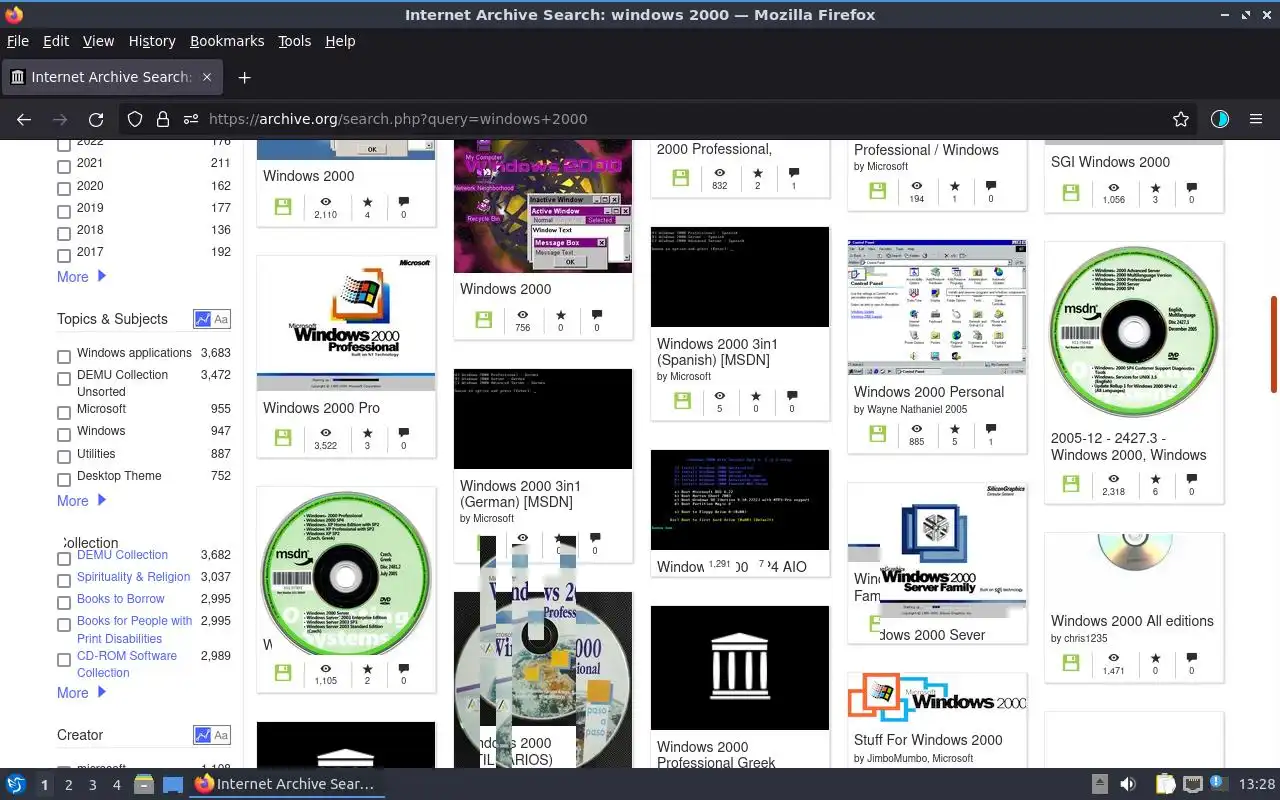Click favorites star on Windows 2000 Pro card
Image resolution: width=1280 pixels, height=800 pixels.
(x=367, y=433)
